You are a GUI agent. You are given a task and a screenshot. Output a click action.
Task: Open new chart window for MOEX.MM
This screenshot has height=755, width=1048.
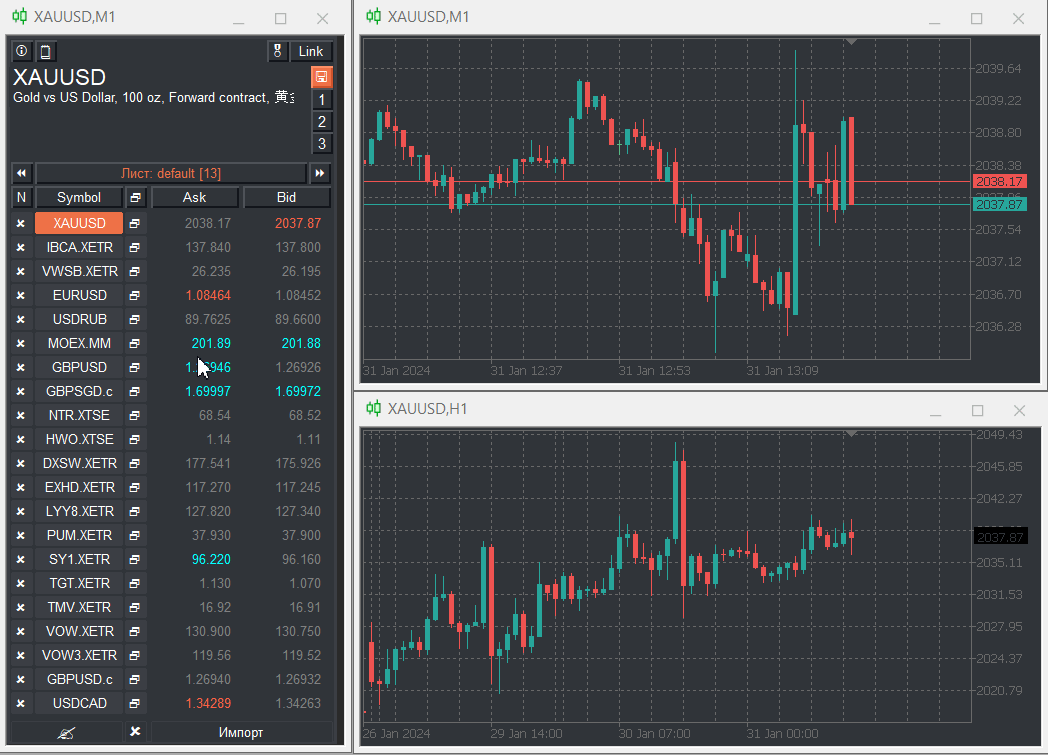tap(136, 343)
